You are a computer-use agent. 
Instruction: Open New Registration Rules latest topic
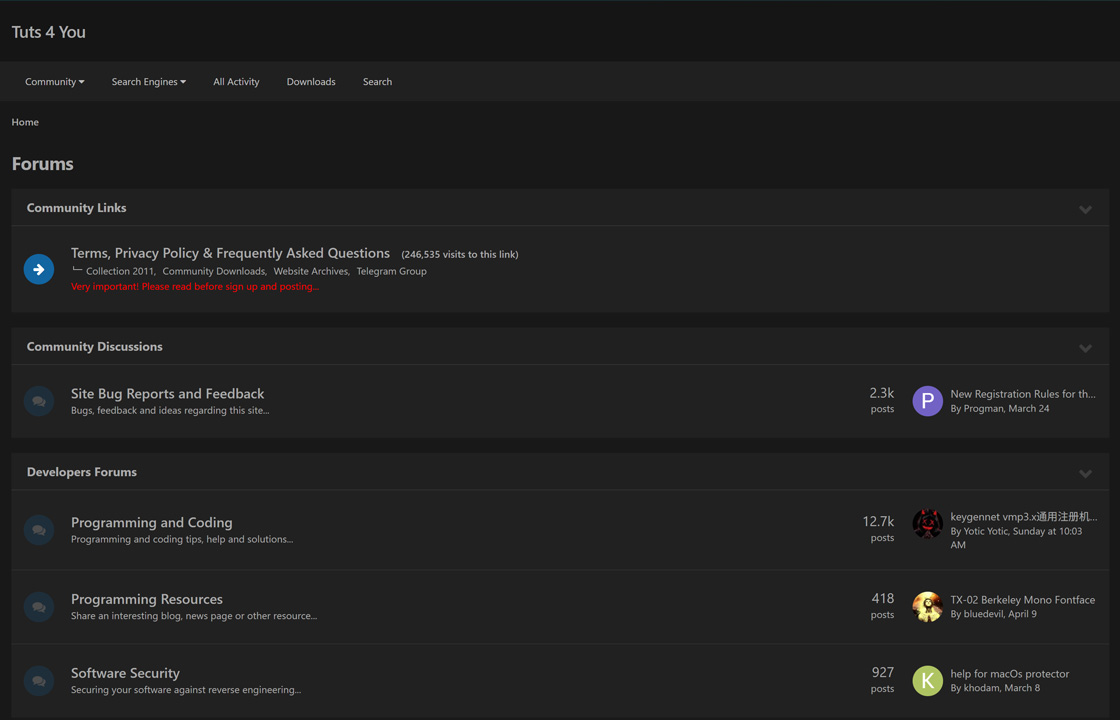click(1022, 394)
